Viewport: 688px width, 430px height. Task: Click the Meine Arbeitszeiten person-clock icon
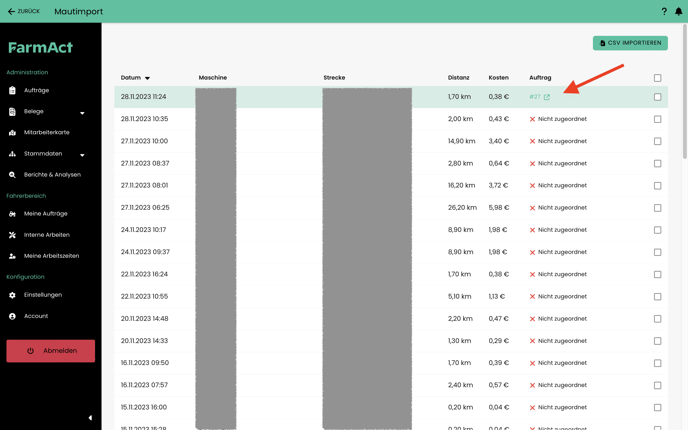coord(12,256)
